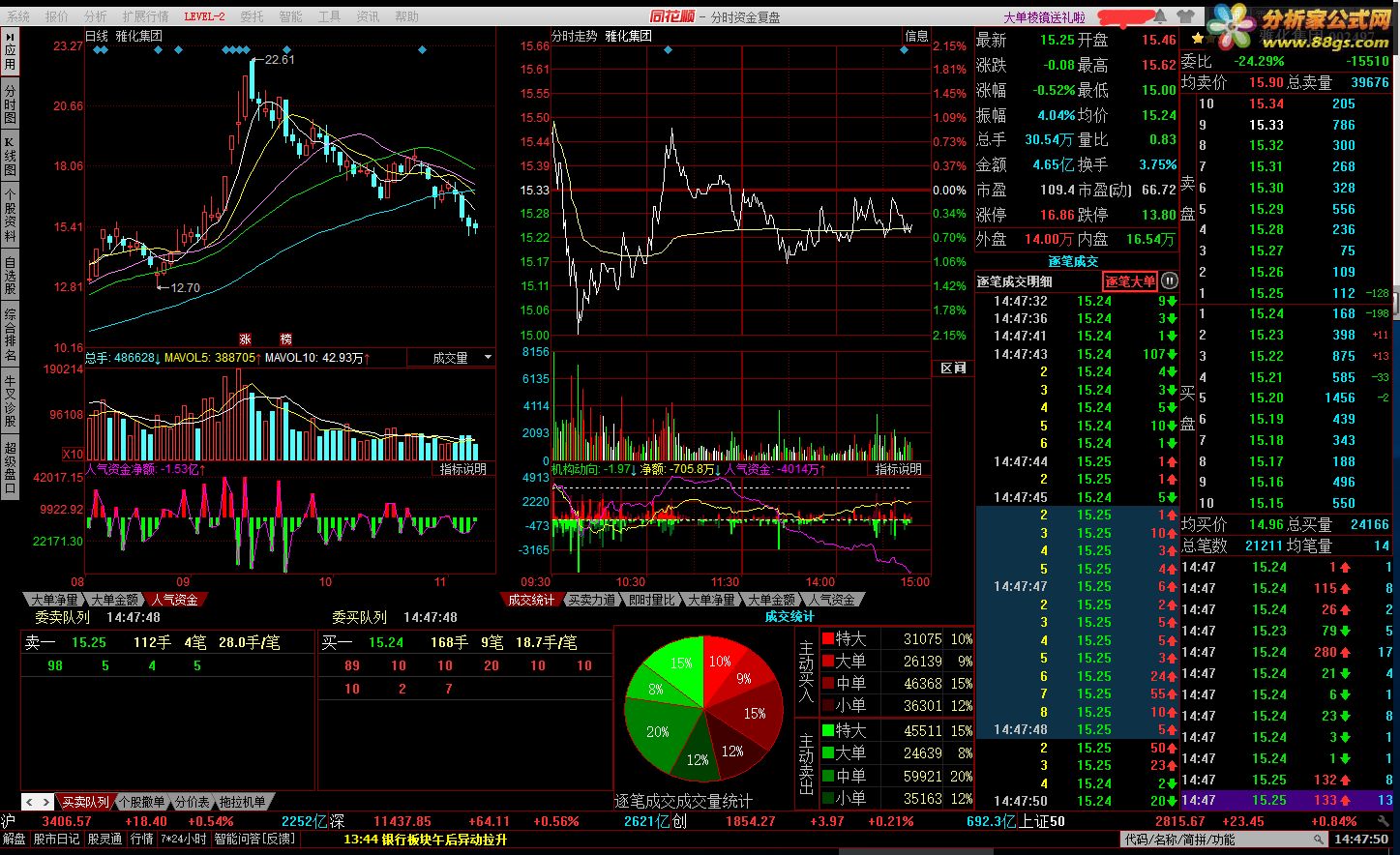Click 7*24小时 in the bottom status bar
Image resolution: width=1400 pixels, height=855 pixels.
coord(183,840)
